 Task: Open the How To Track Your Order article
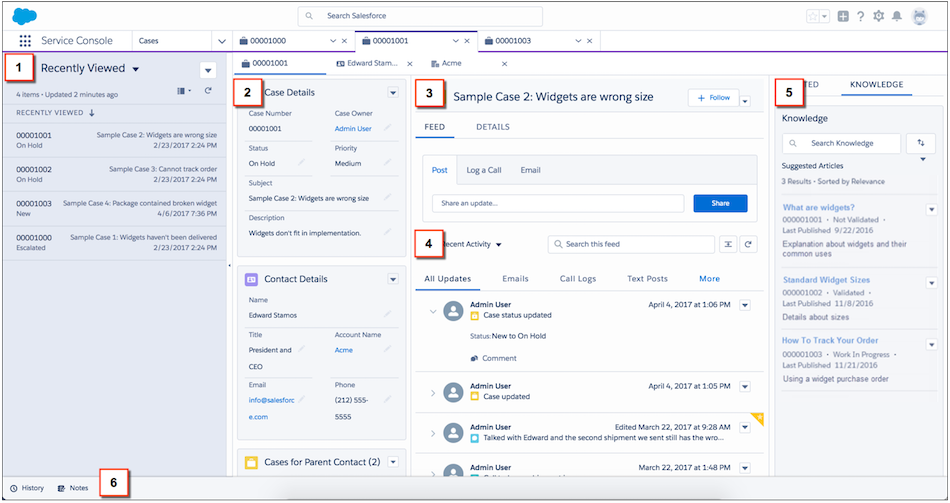point(830,341)
